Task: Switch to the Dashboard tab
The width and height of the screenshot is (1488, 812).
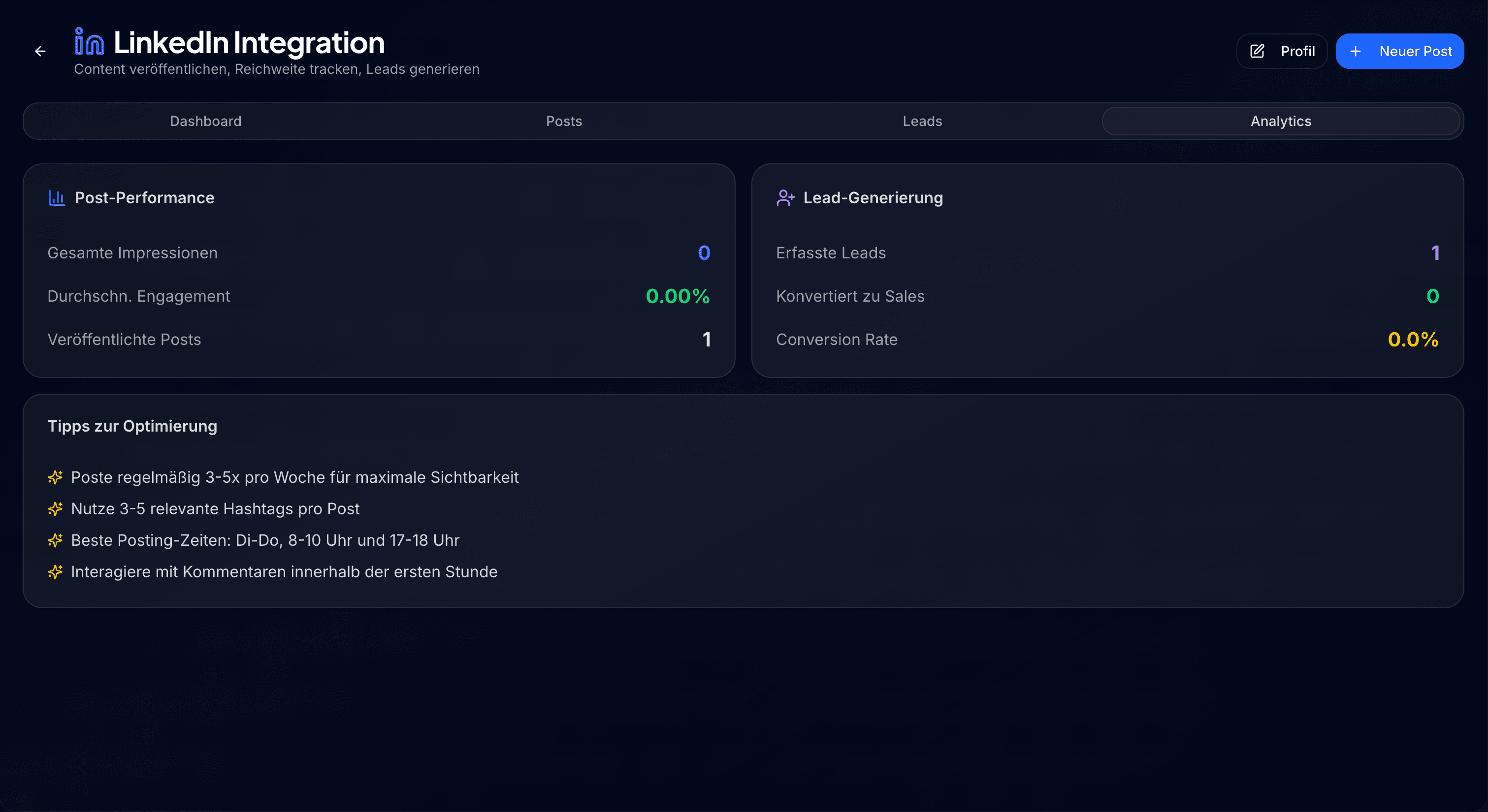Action: point(206,121)
